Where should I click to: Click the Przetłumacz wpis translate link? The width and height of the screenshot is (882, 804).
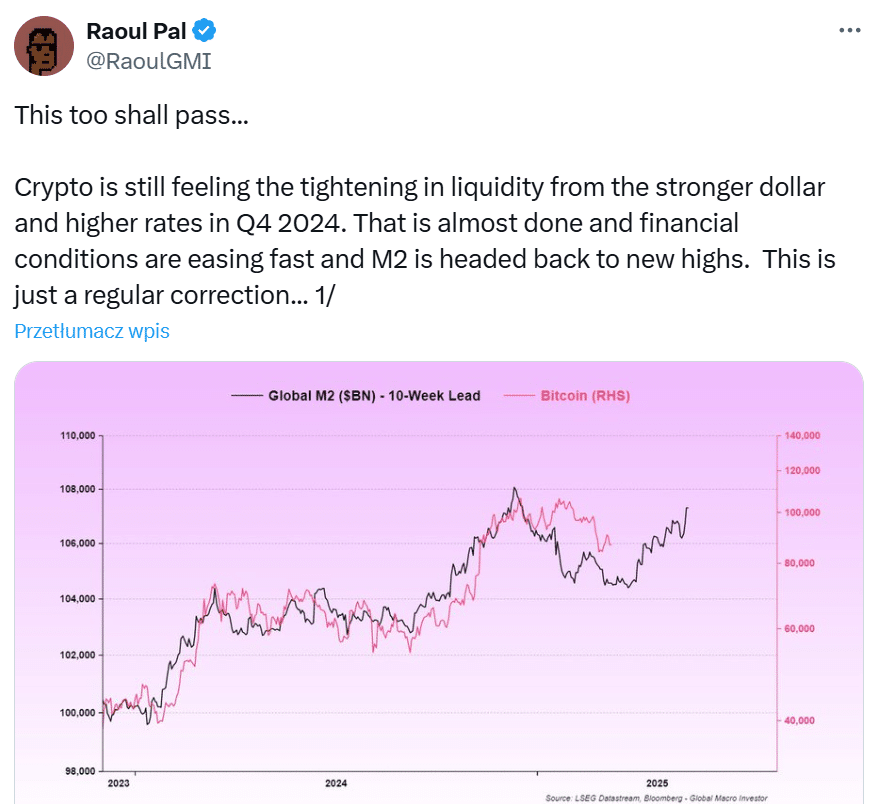92,331
